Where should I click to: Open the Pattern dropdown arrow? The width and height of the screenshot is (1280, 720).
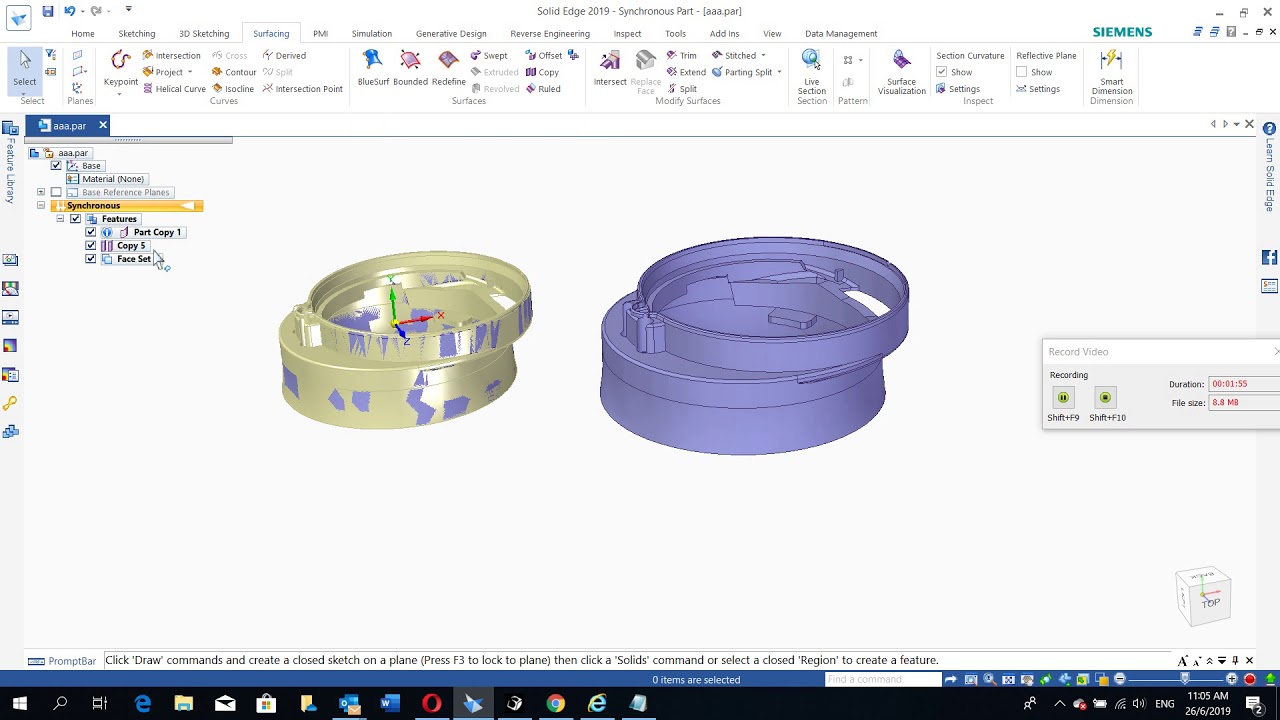tap(860, 60)
